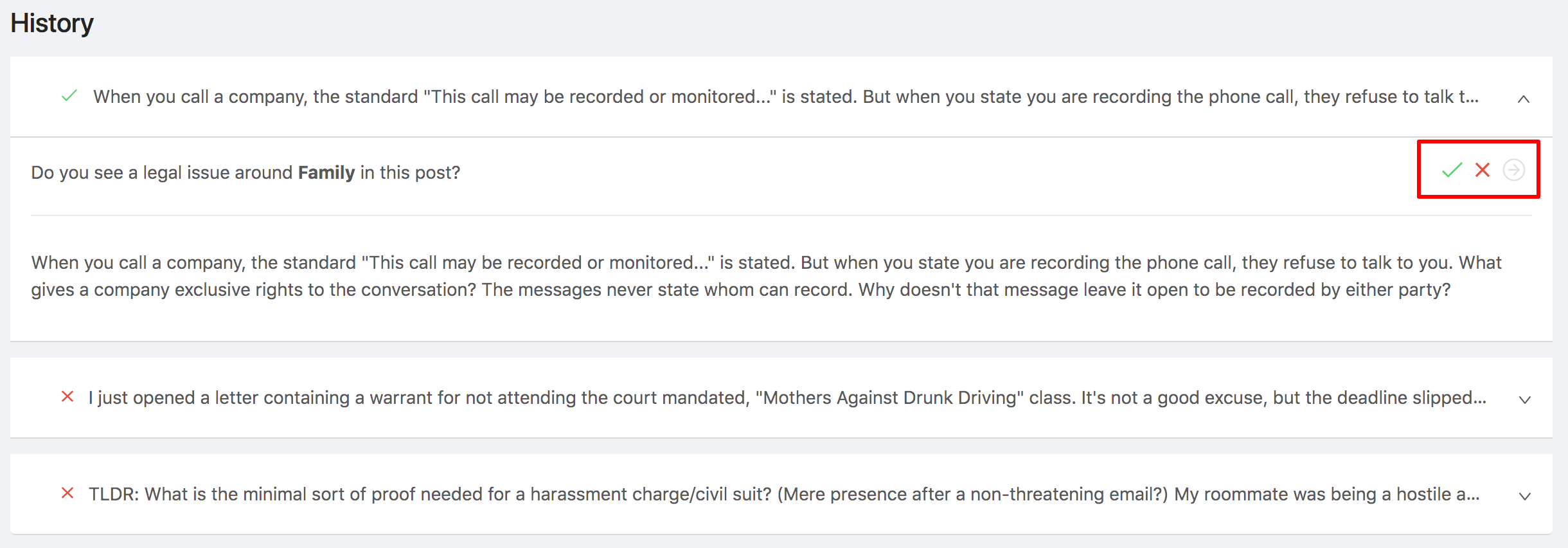Image resolution: width=1568 pixels, height=548 pixels.
Task: Open the TLDR roommate harassment post title
Action: [784, 494]
